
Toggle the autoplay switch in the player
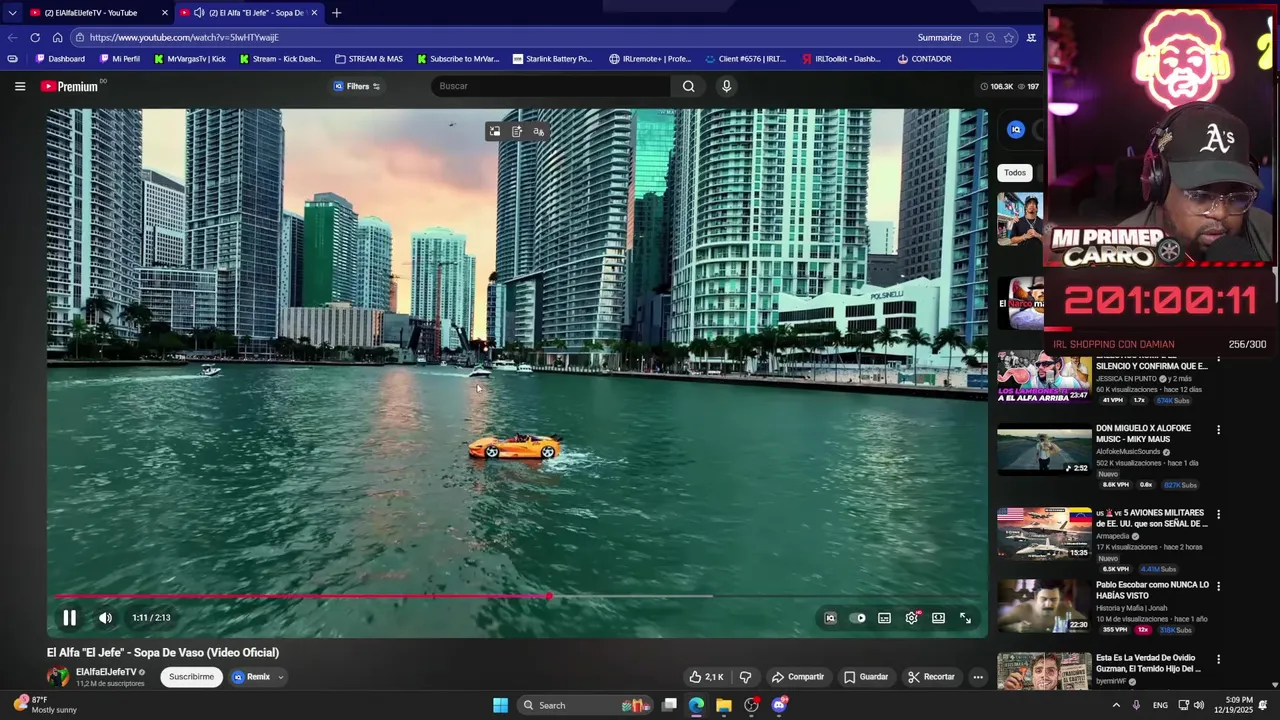(x=858, y=618)
